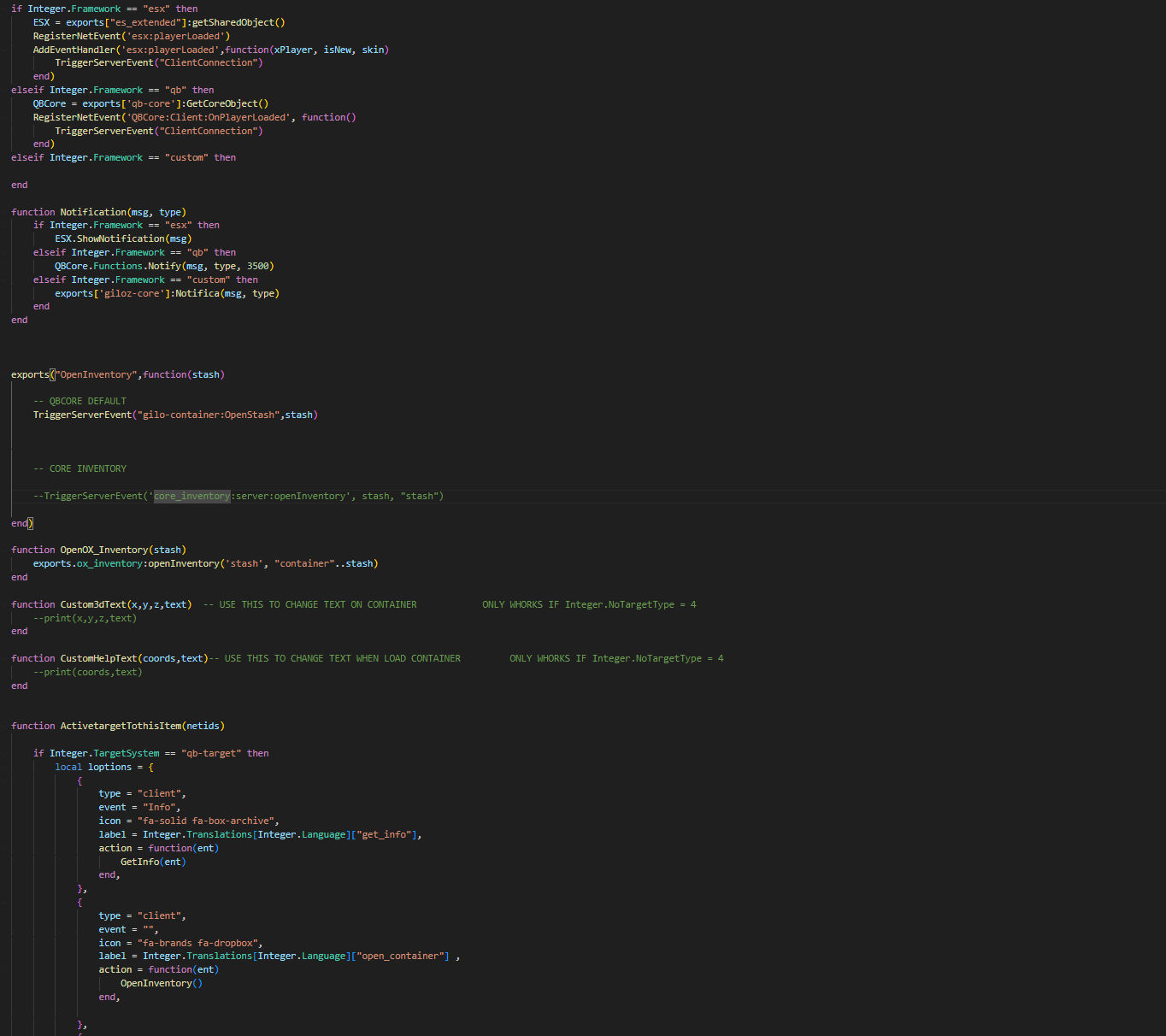
Task: Click the "OpenInventory" export string
Action: coord(96,374)
